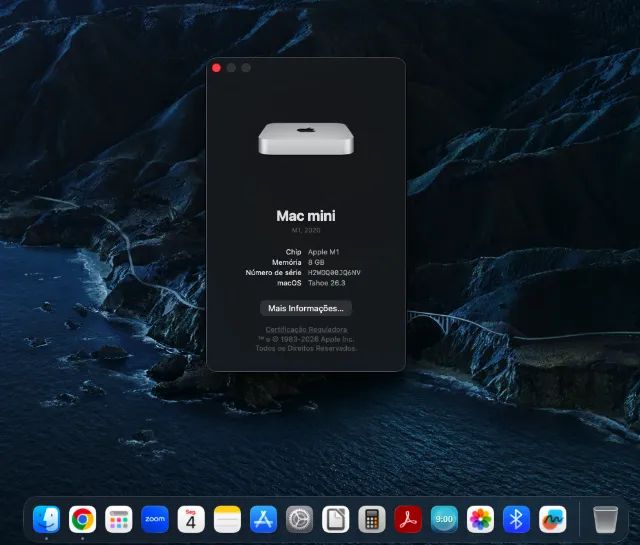The height and width of the screenshot is (545, 640).
Task: Select the serial number value
Action: (334, 272)
